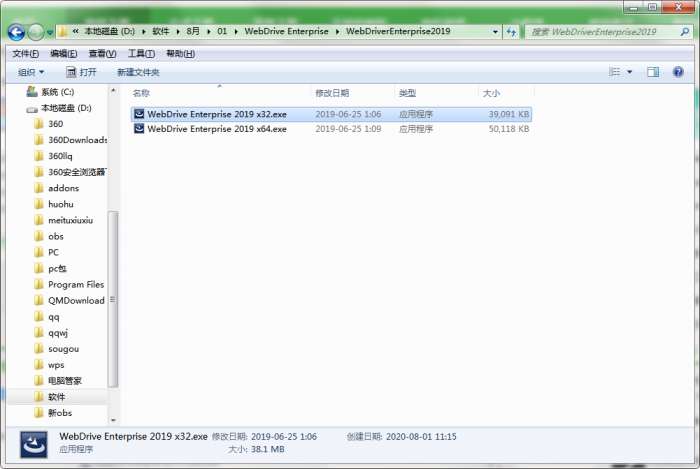Open the sougou folder in tree
The height and width of the screenshot is (469, 700).
[56, 349]
